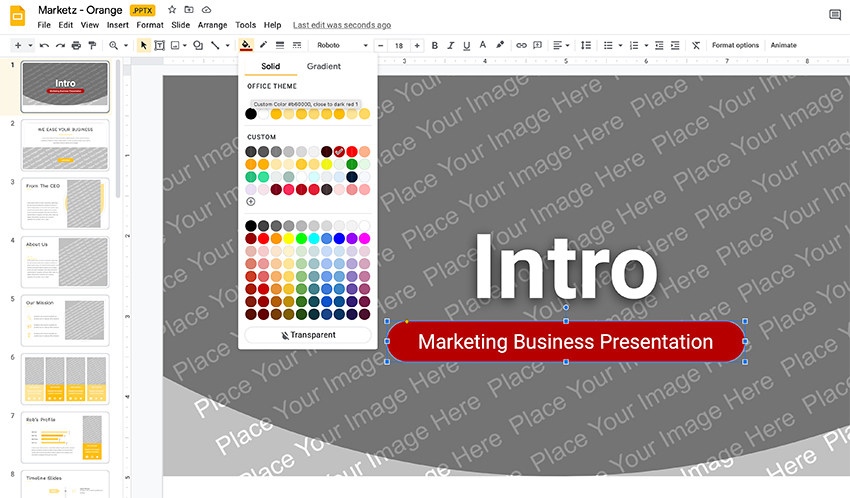This screenshot has height=498, width=850.
Task: Open the Arrange menu
Action: pyautogui.click(x=212, y=25)
